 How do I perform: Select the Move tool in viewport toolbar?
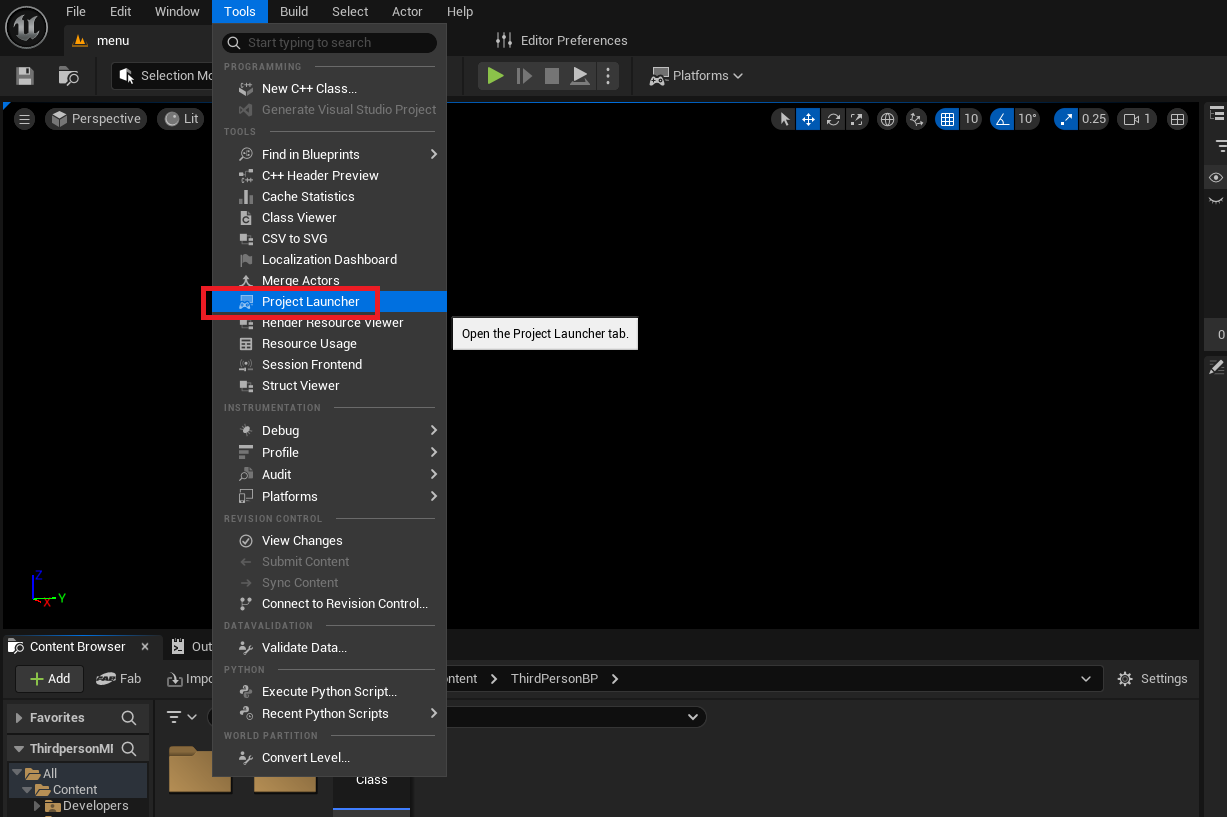[x=808, y=118]
